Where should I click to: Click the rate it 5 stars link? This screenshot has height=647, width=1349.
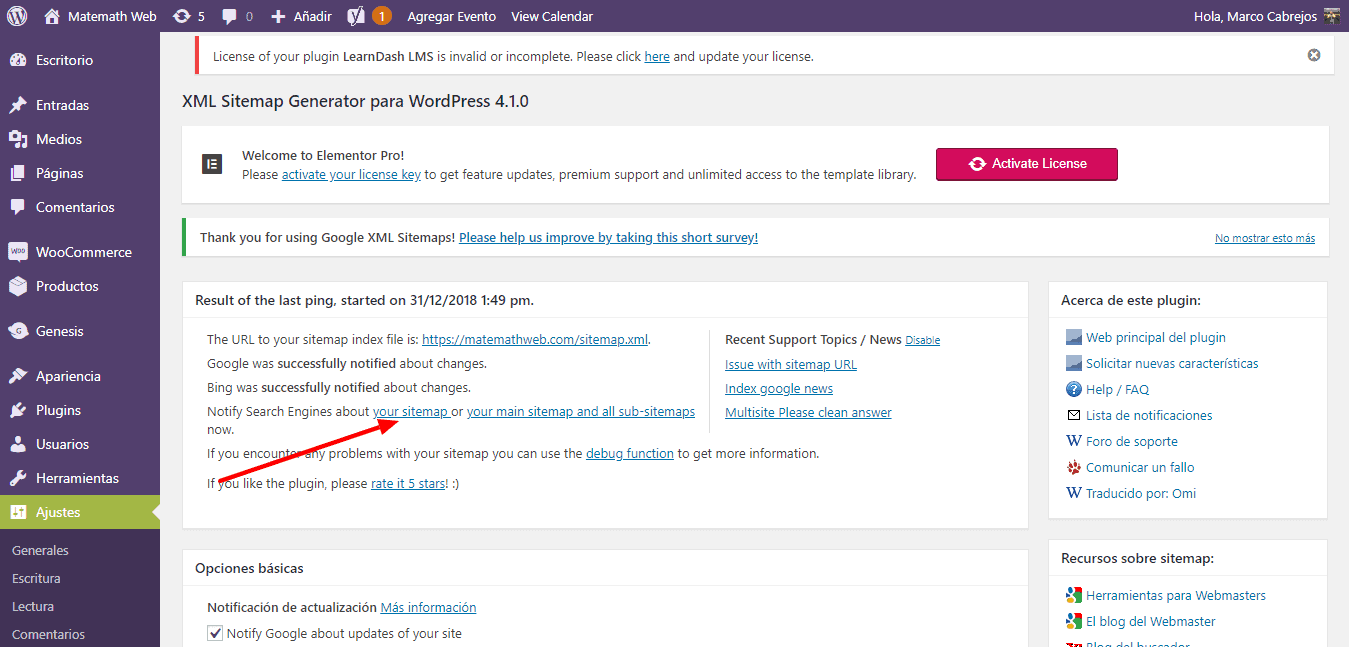[x=407, y=483]
